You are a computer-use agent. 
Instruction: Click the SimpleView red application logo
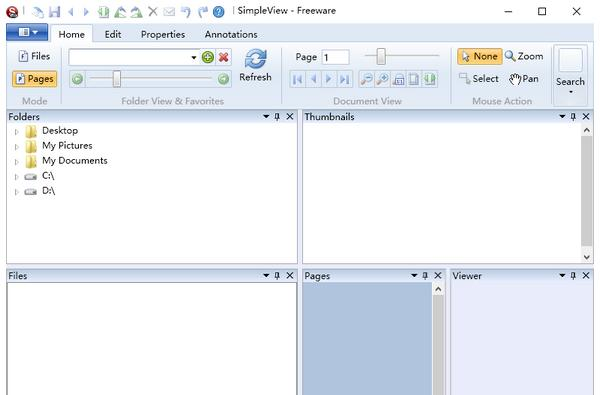pyautogui.click(x=12, y=12)
